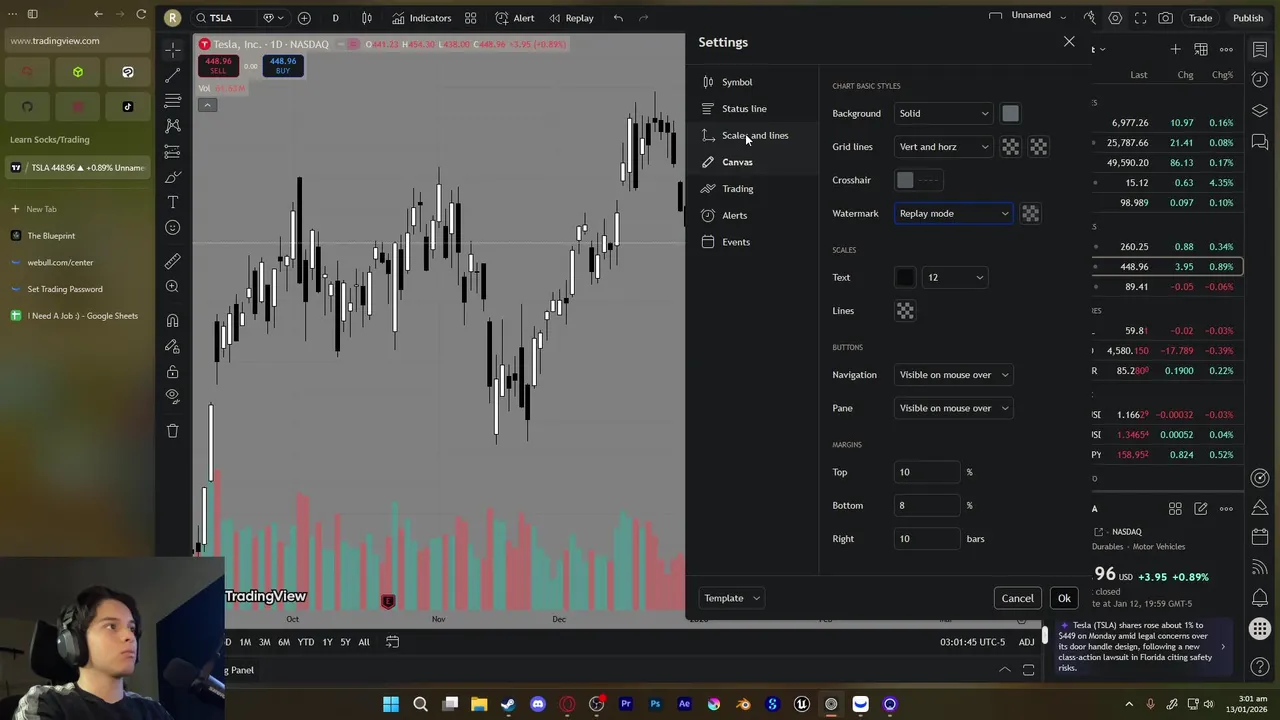This screenshot has width=1280, height=720.
Task: Pick the Watermark color swatch
Action: 1030,213
